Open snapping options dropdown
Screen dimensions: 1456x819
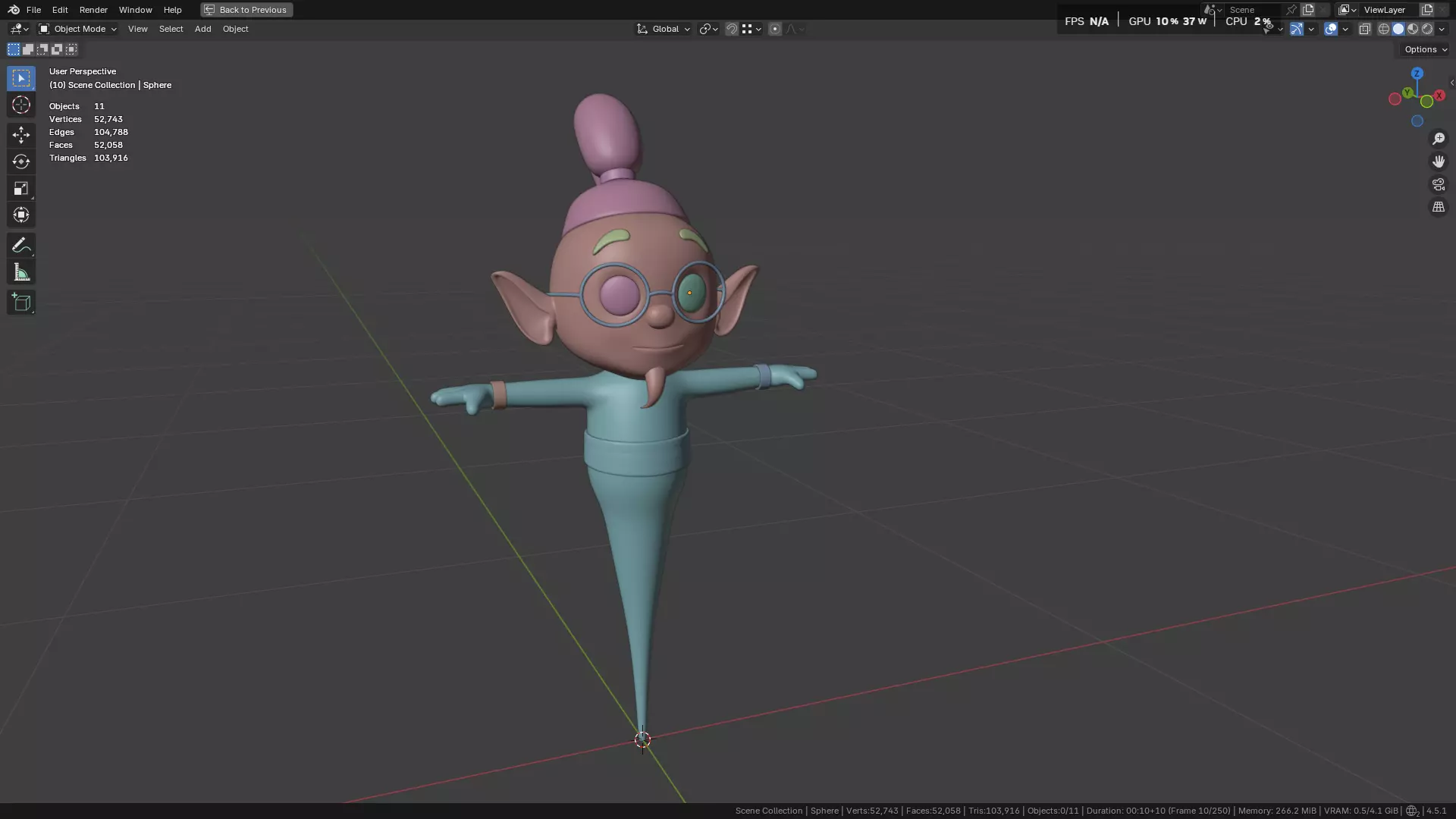tap(752, 29)
